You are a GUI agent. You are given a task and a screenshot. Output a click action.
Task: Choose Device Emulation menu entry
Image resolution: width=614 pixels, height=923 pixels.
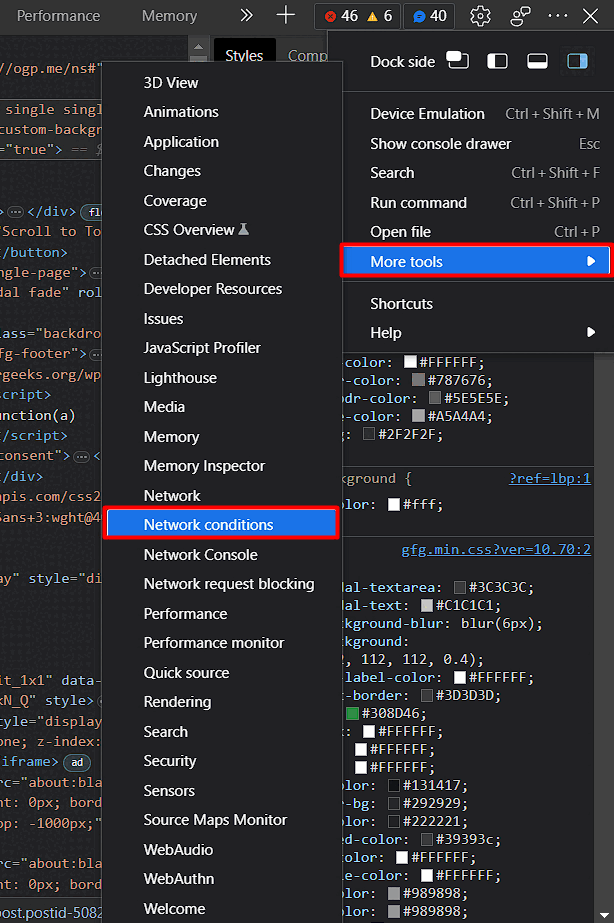coord(427,114)
